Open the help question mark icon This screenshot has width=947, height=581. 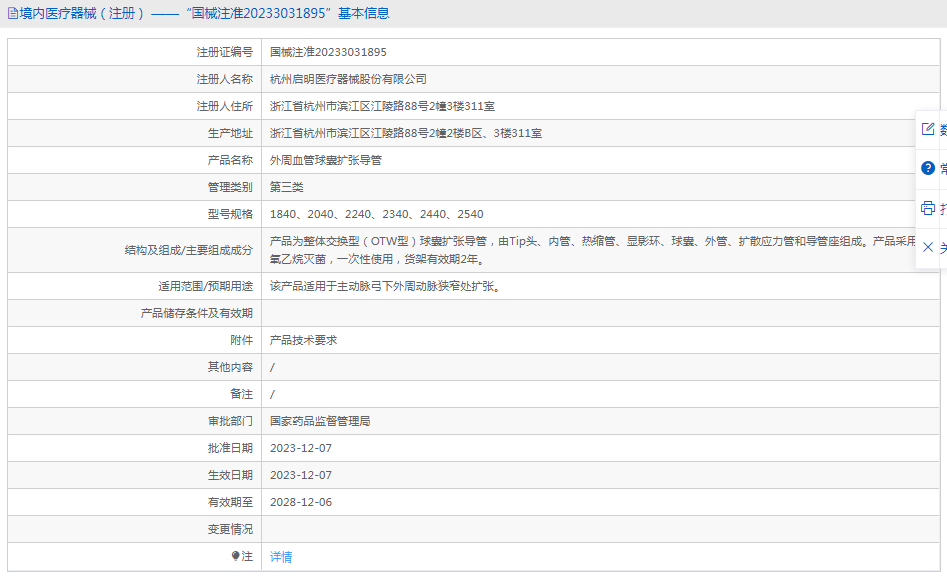[928, 168]
